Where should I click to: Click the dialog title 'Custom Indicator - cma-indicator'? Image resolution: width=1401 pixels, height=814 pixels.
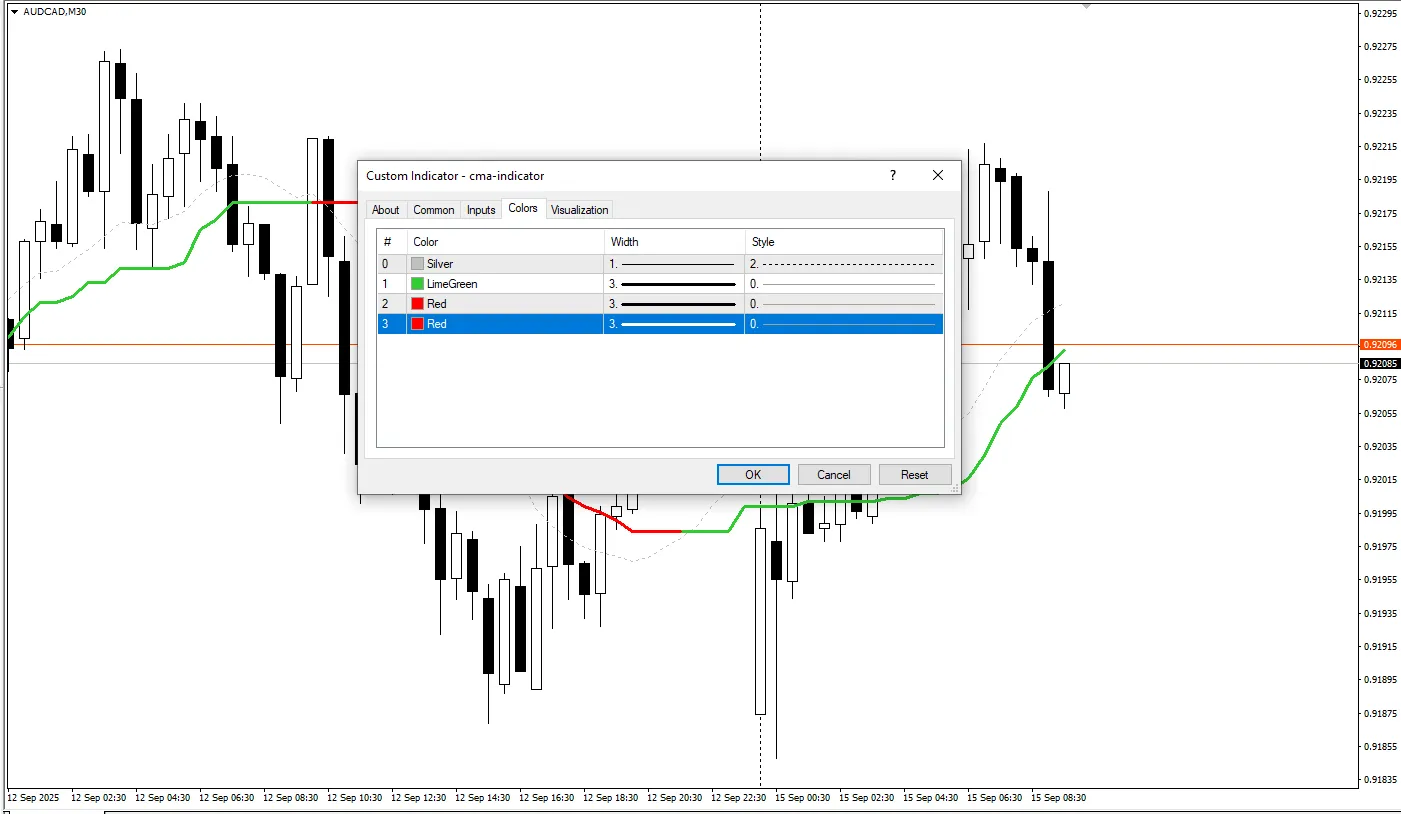tap(455, 176)
